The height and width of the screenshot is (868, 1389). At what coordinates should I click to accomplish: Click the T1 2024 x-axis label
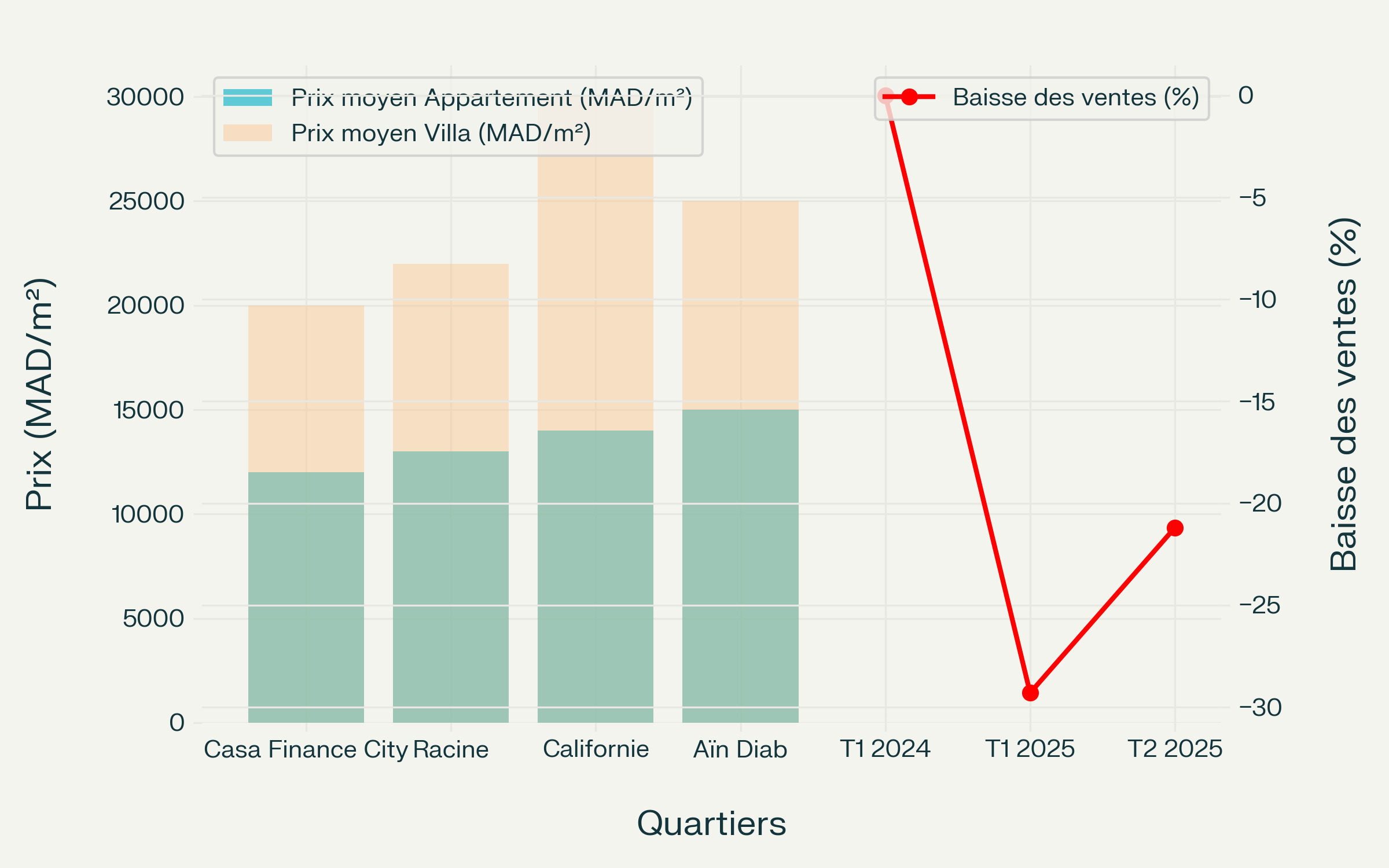coord(885,749)
